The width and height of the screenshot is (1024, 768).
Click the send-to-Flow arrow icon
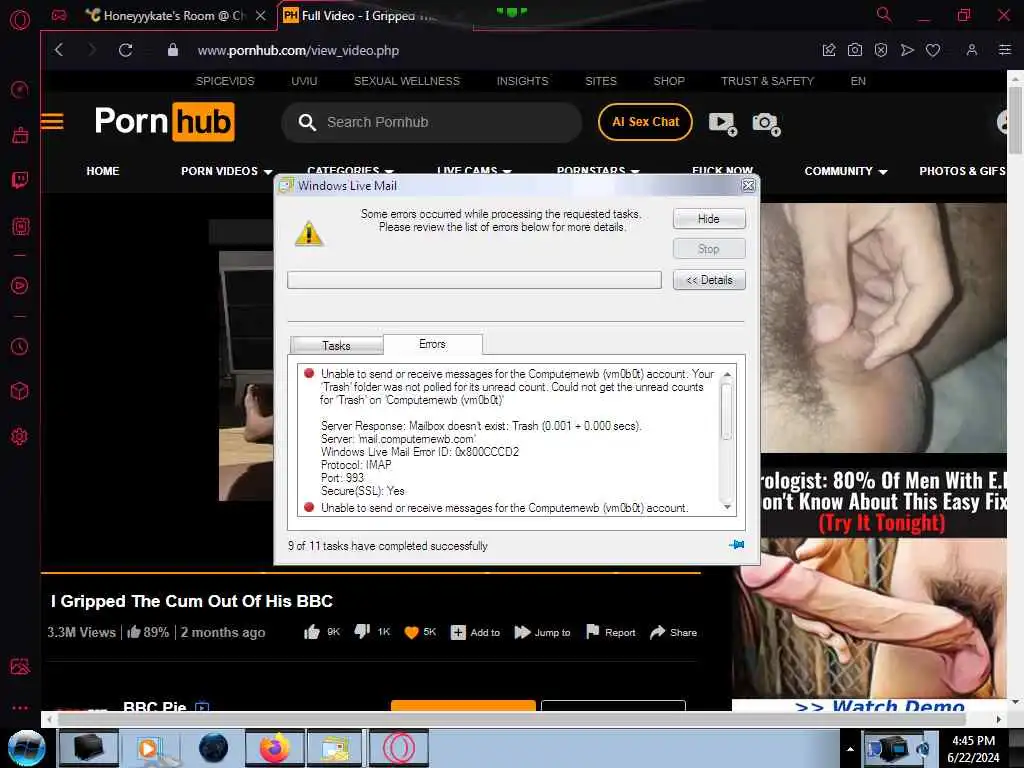tap(907, 50)
